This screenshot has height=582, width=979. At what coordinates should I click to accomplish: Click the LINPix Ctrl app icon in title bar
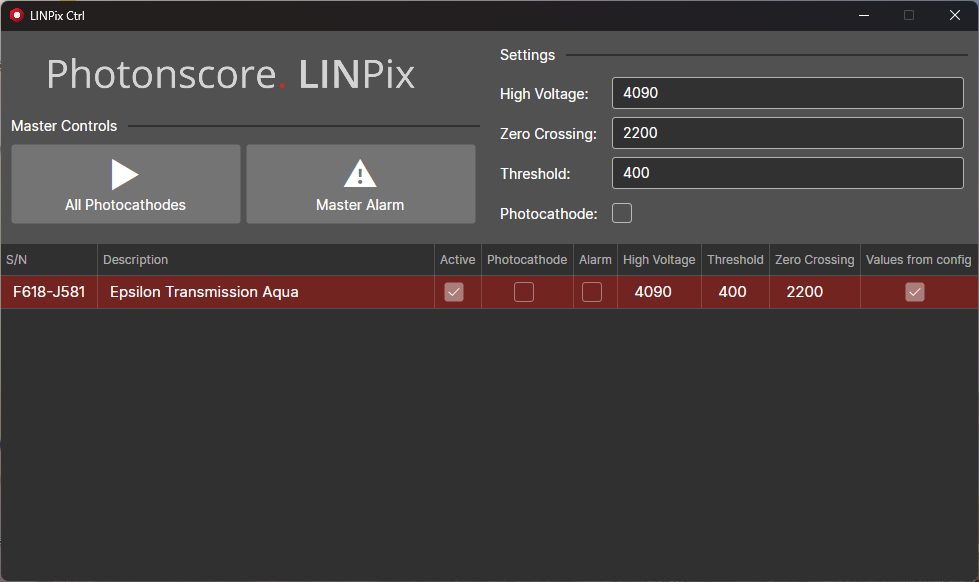coord(16,15)
